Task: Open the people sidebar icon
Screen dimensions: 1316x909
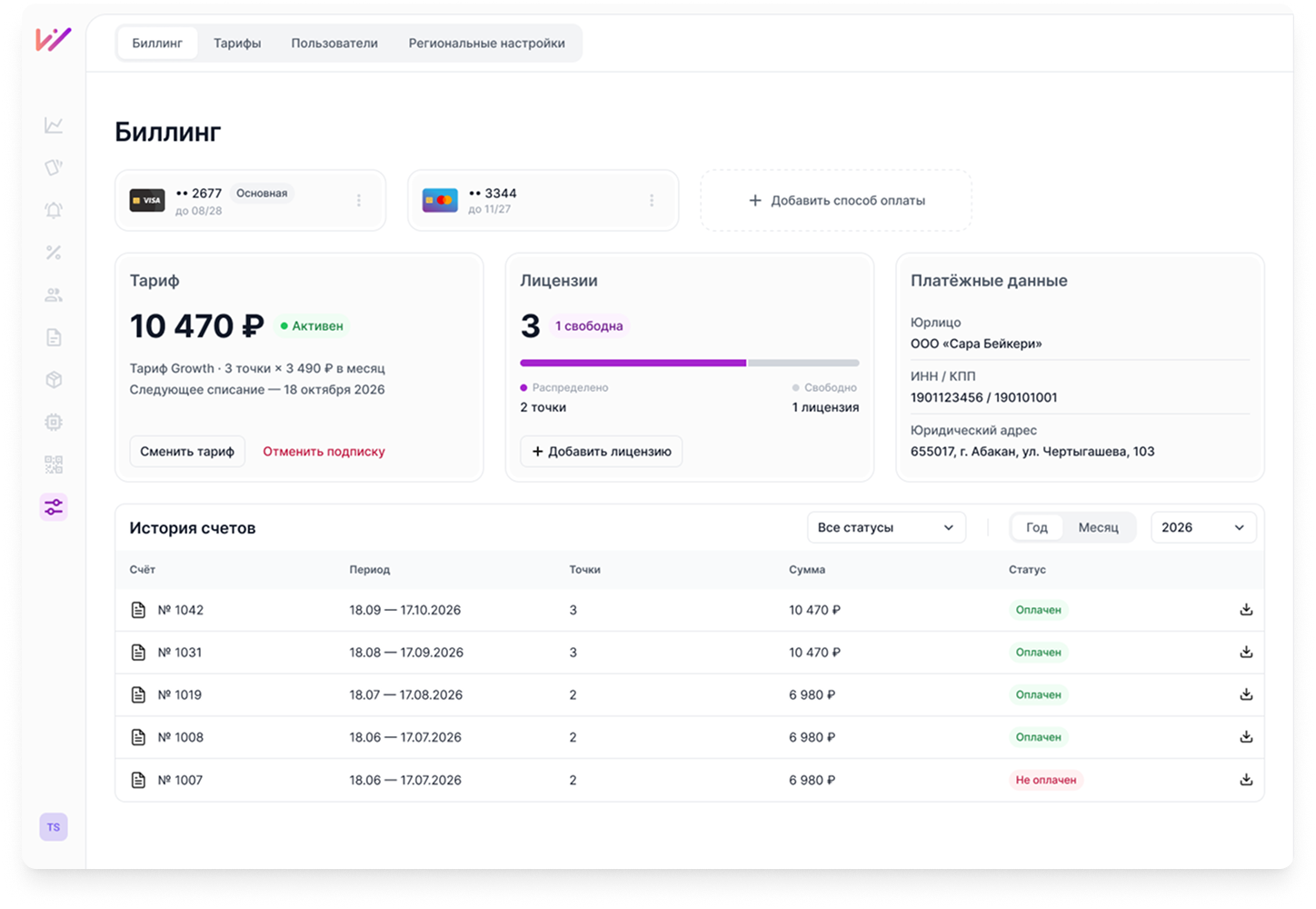Action: 54,295
